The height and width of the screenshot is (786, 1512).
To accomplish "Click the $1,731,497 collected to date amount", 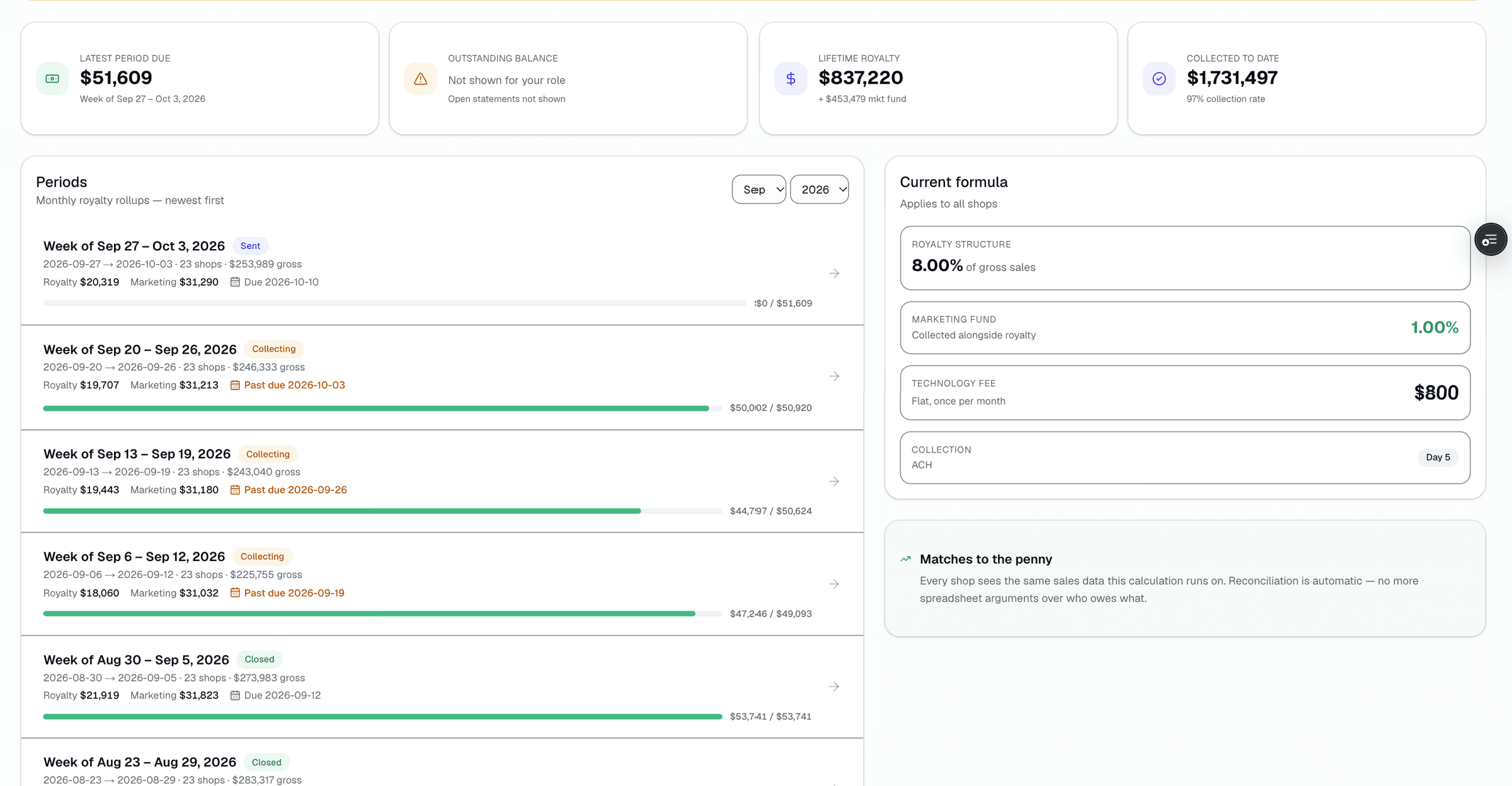I will [1232, 78].
